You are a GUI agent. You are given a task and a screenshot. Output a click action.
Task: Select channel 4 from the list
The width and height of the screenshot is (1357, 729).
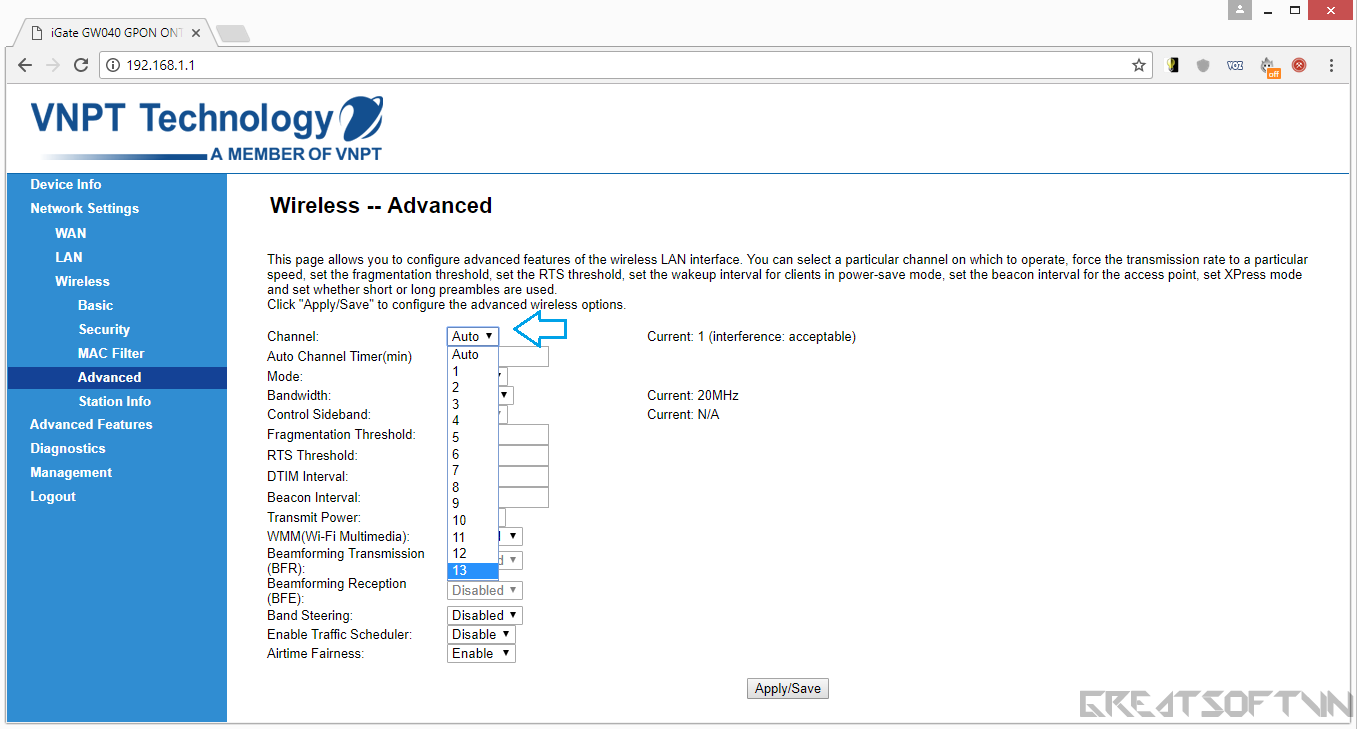point(472,421)
